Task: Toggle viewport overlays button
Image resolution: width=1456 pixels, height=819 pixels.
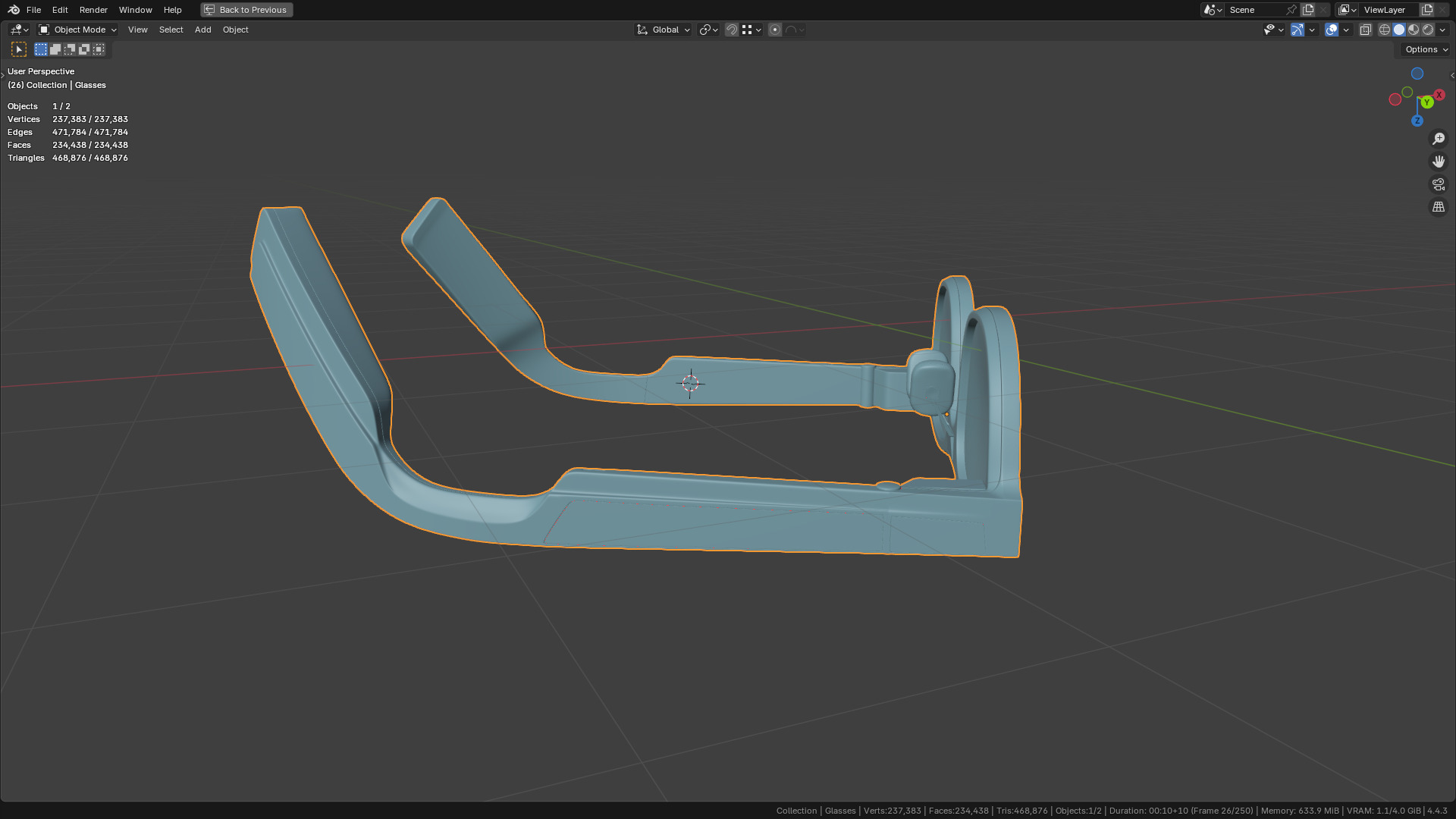Action: click(1332, 30)
